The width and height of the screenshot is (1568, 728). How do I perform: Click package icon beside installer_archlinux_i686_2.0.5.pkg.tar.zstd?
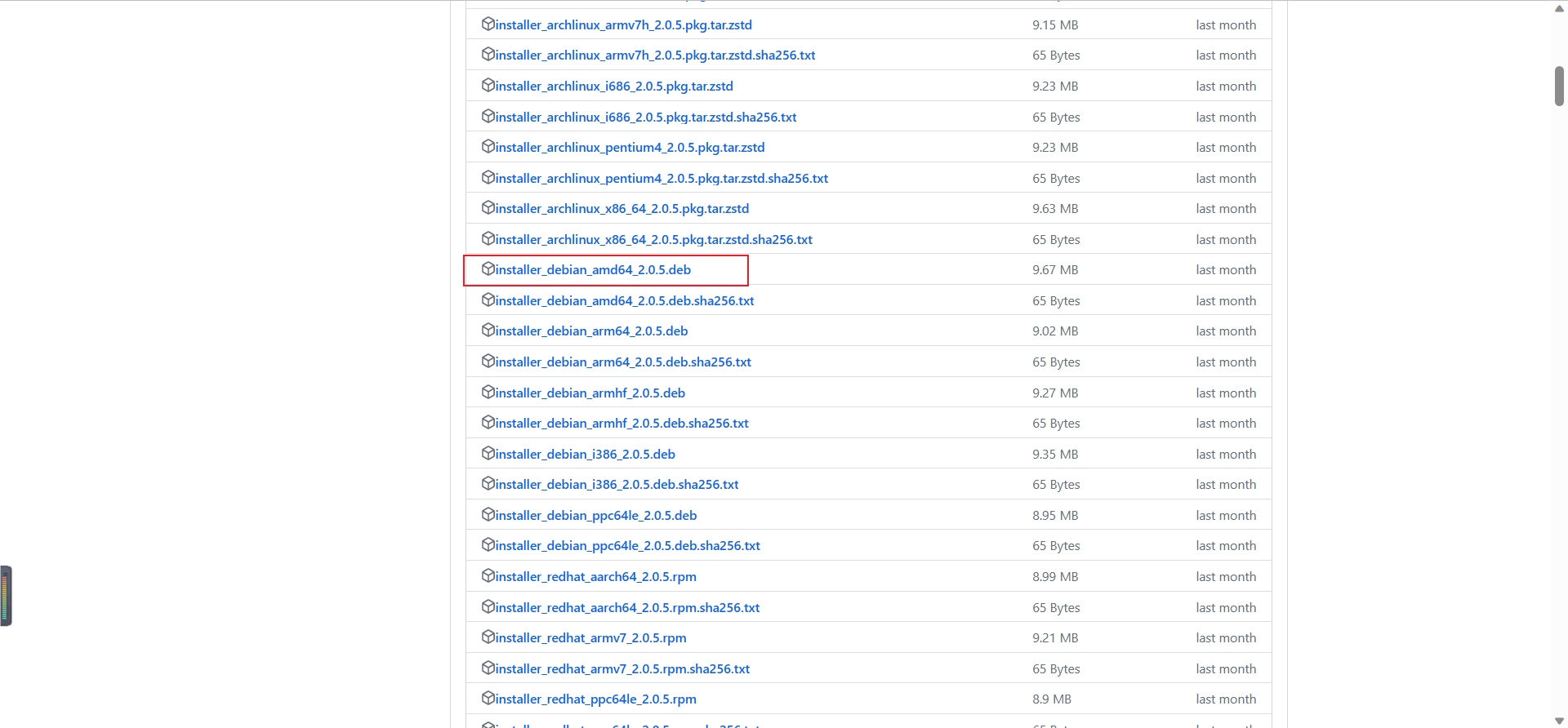(x=488, y=85)
